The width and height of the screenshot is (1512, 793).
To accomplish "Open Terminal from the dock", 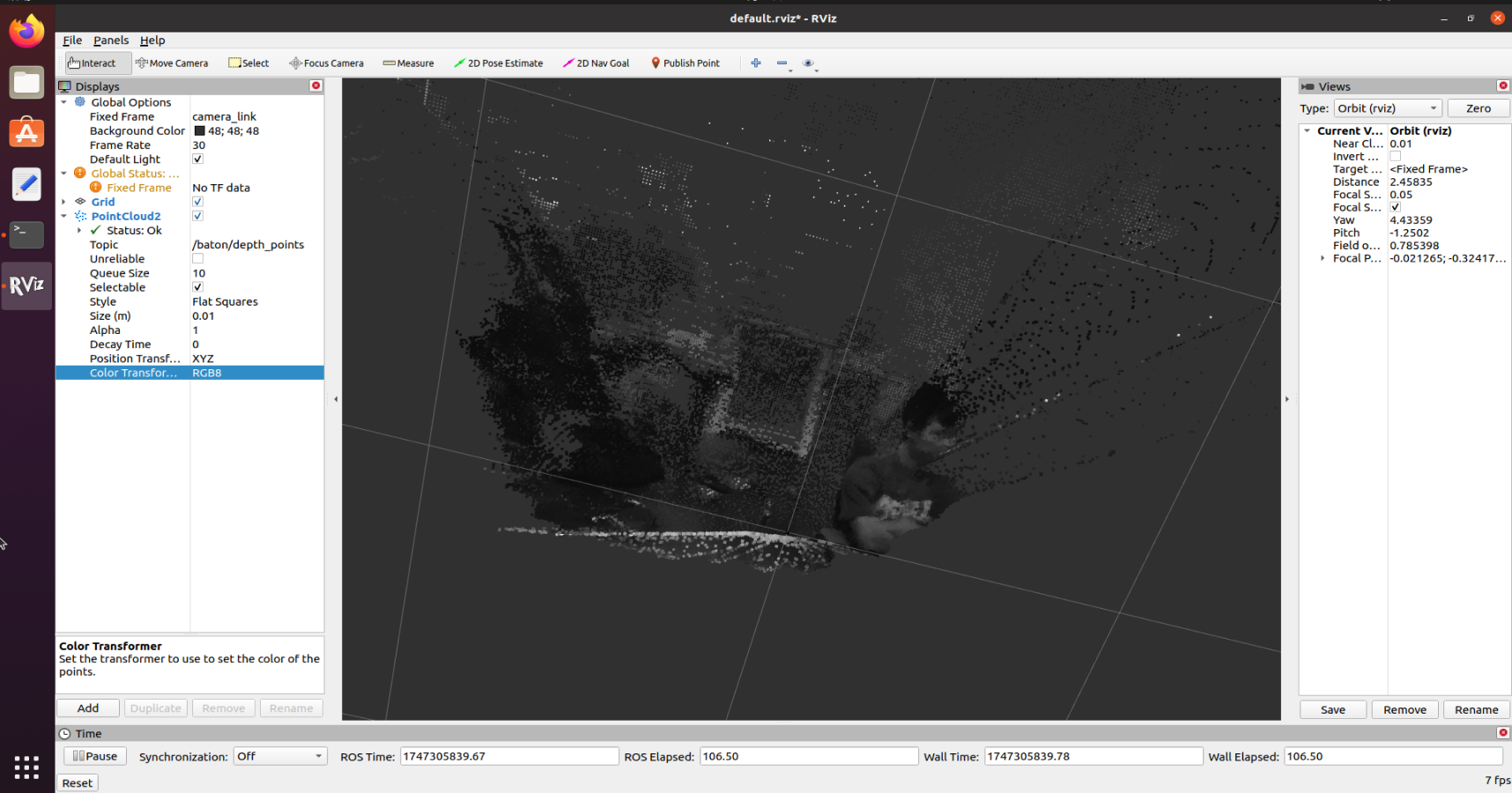I will coord(26,234).
